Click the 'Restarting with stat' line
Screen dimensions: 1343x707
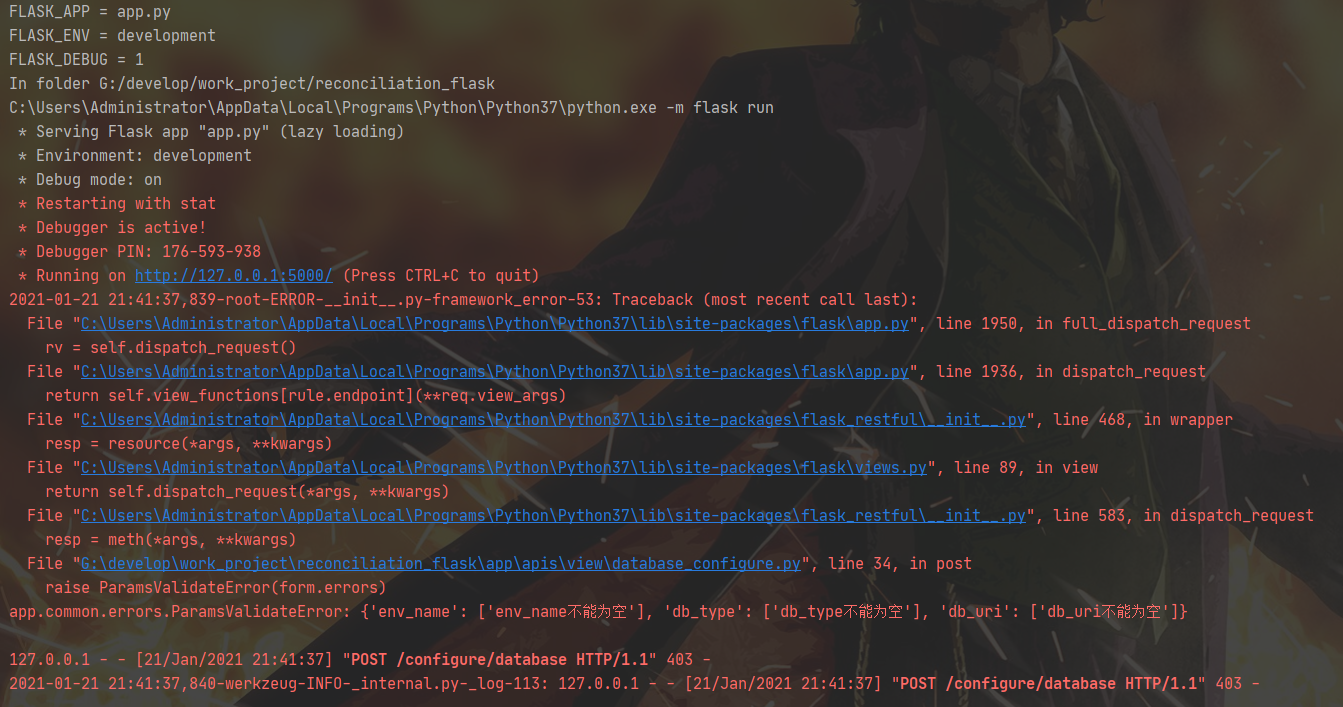tap(117, 204)
